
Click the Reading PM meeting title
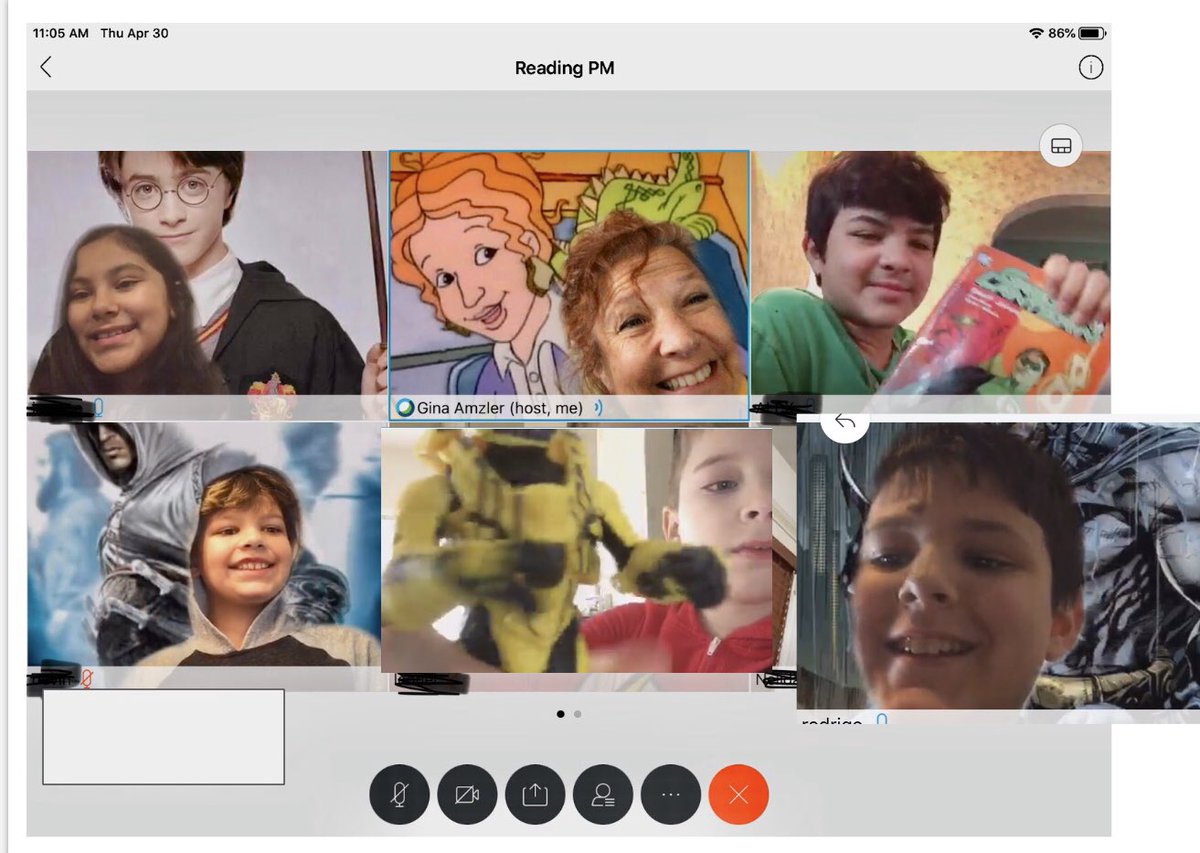[564, 68]
